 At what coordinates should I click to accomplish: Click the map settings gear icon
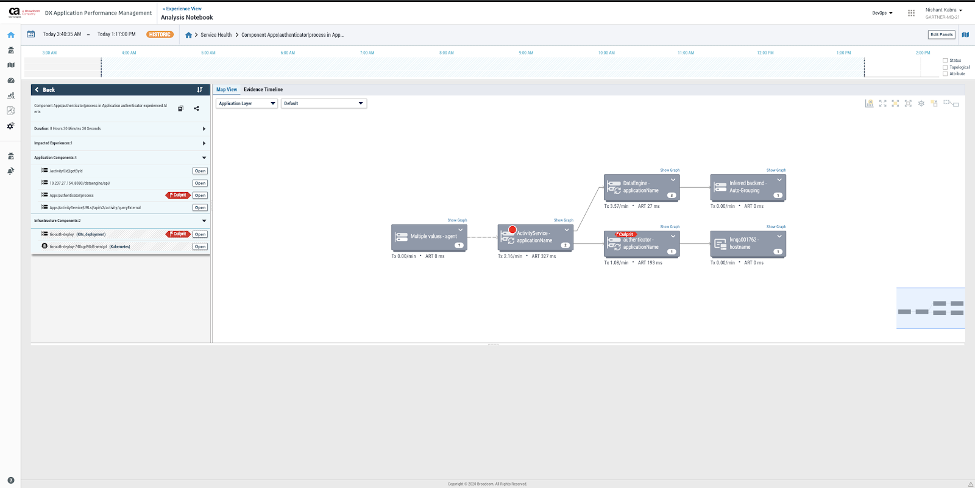(921, 103)
